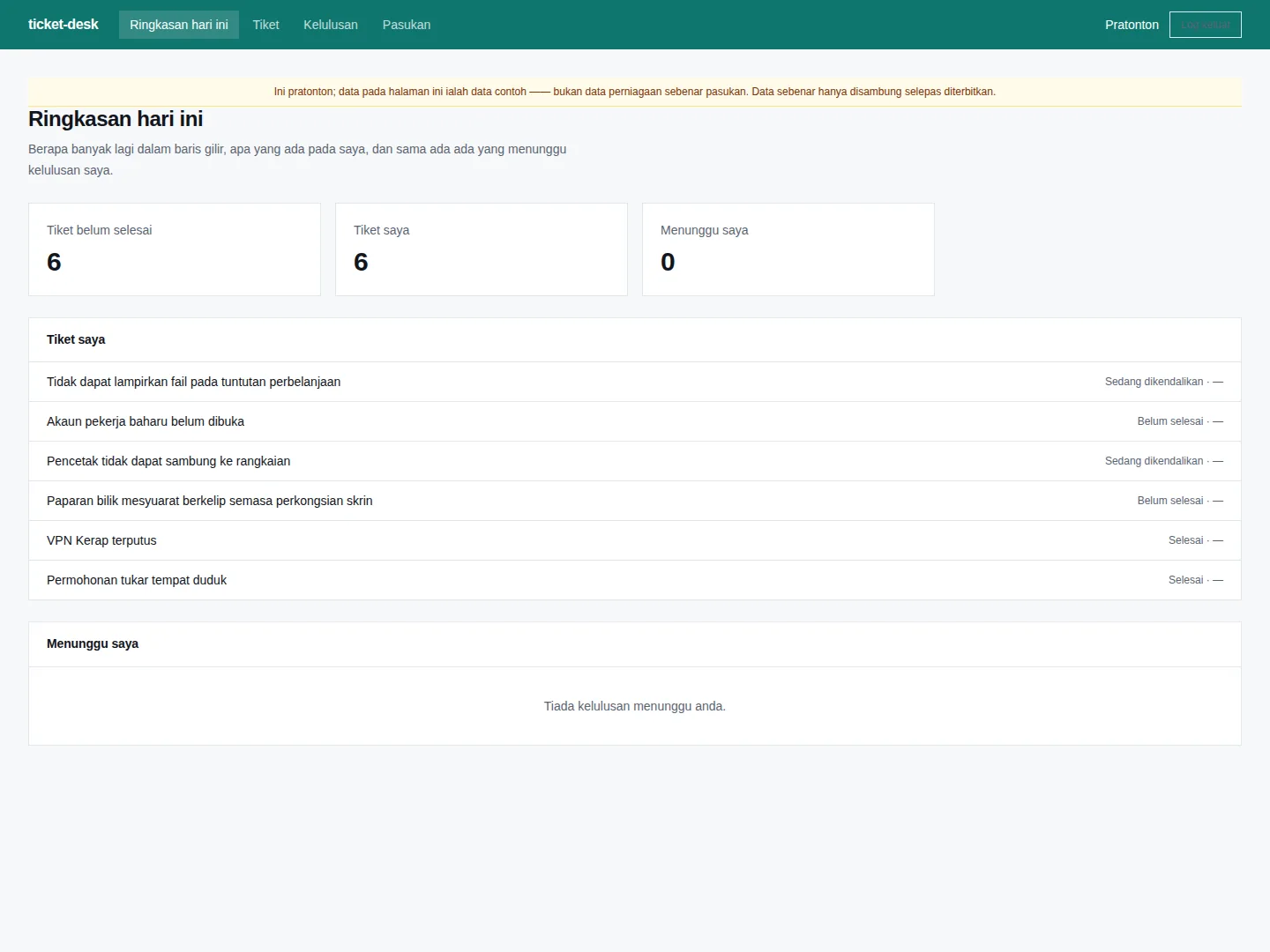Open the Tiket saya count card
This screenshot has width=1270, height=952.
482,249
